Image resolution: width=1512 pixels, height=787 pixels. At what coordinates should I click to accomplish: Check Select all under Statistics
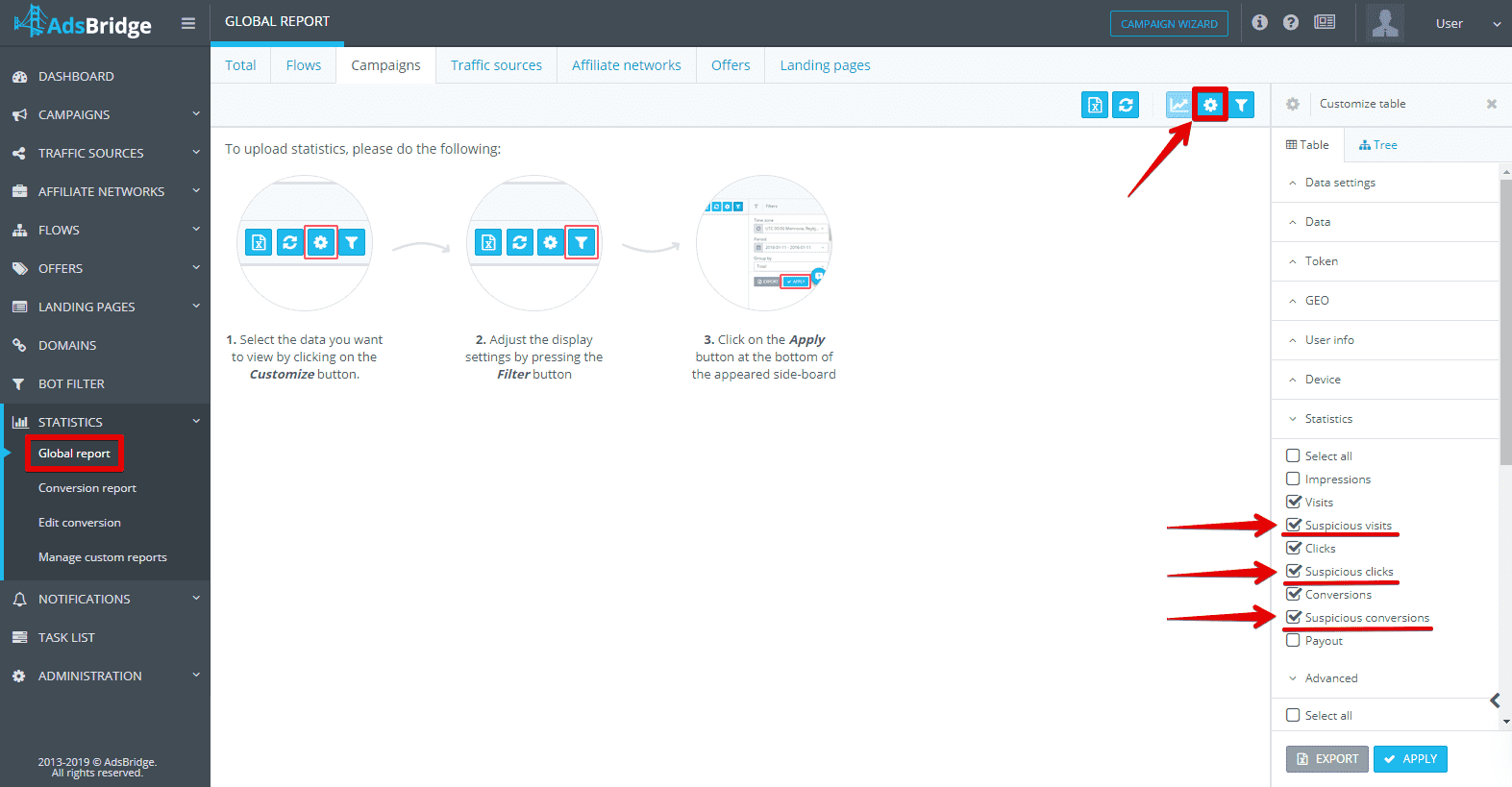(1293, 455)
